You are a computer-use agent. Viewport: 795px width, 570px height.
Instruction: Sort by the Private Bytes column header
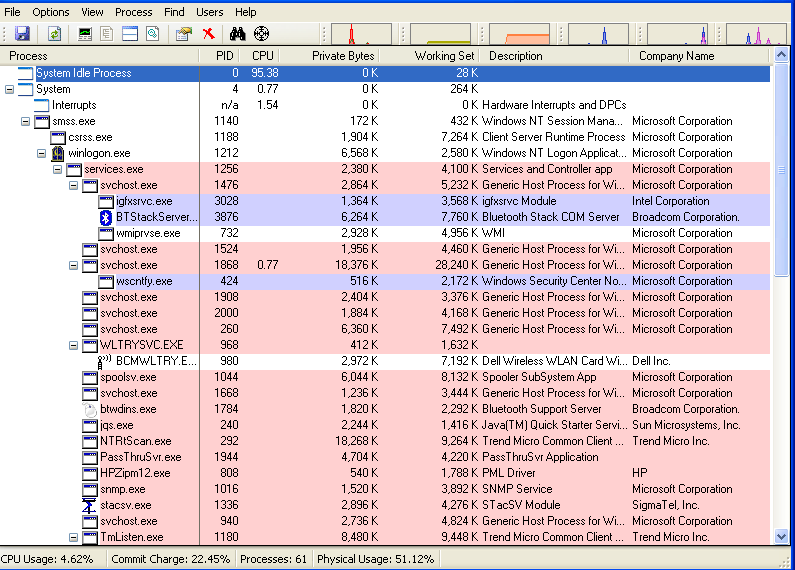330,56
